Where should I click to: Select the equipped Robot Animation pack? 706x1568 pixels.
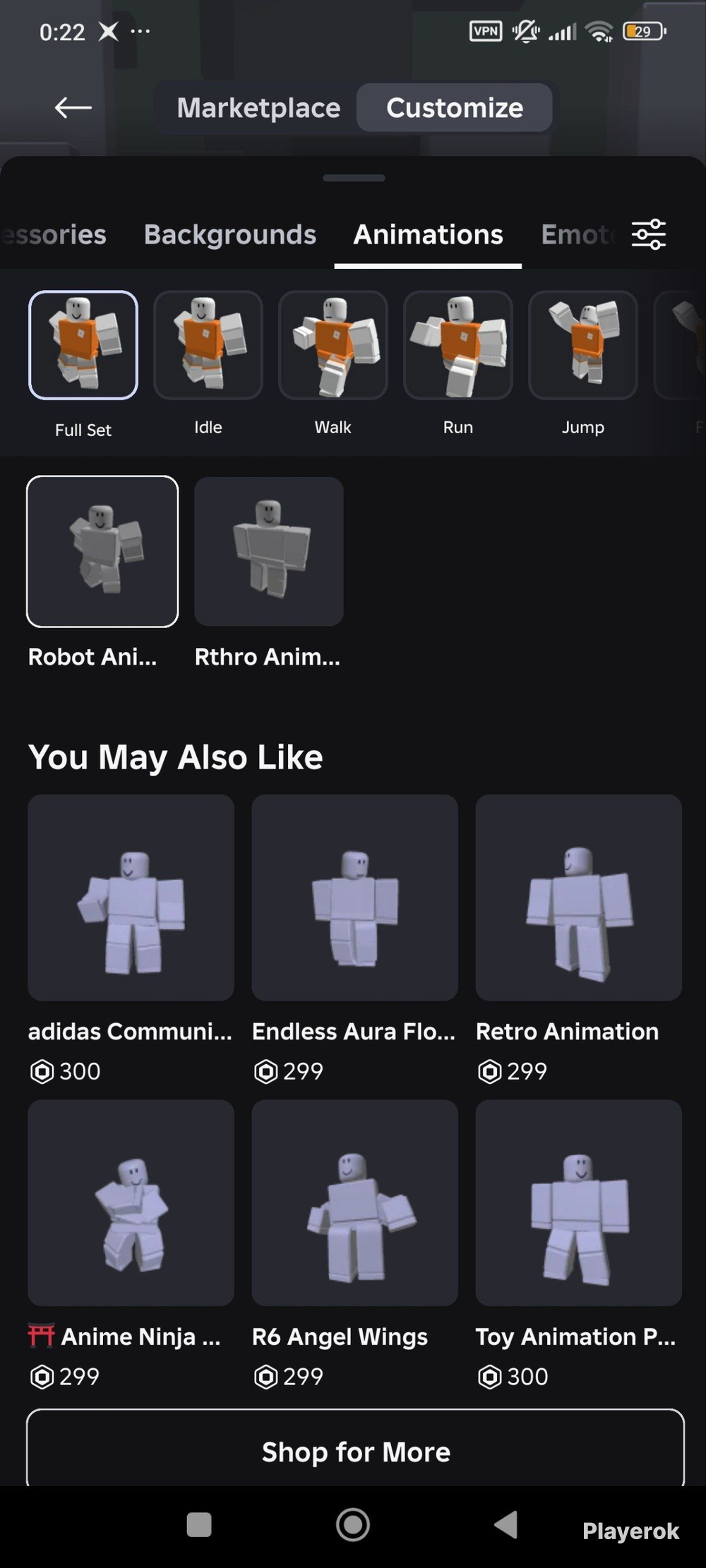[x=102, y=551]
